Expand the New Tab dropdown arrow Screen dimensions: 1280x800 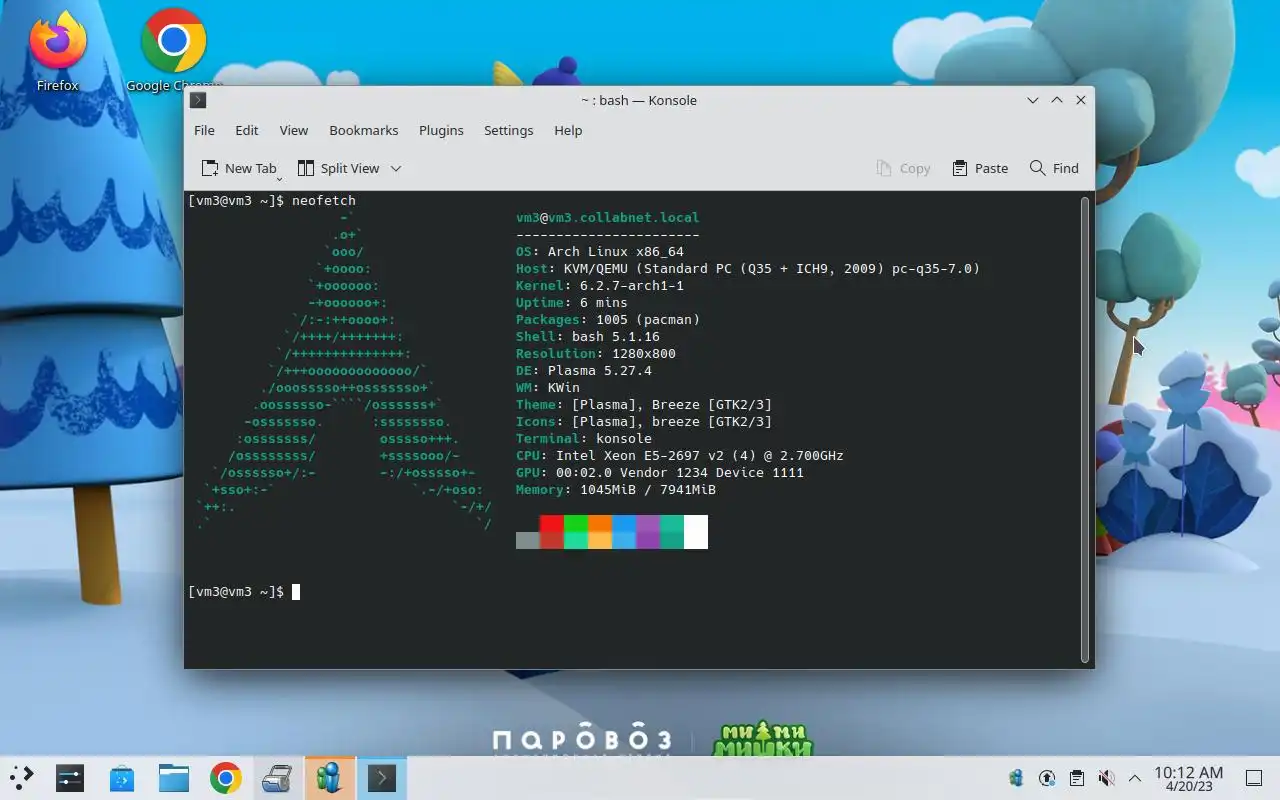coord(279,177)
